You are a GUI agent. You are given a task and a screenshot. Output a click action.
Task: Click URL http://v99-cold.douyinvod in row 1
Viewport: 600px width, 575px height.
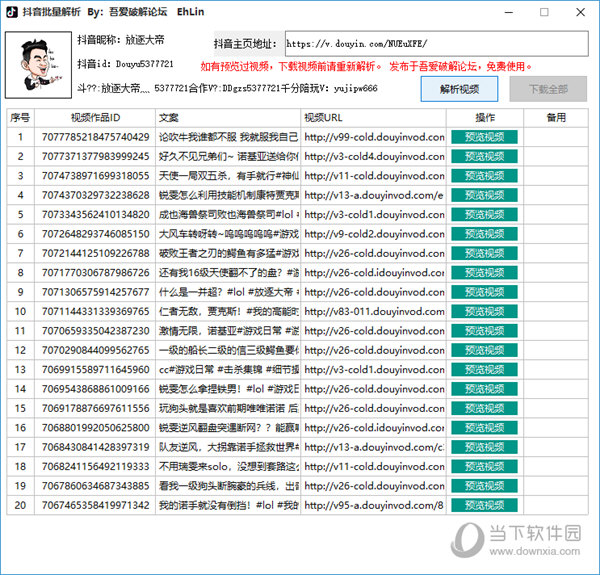[374, 137]
